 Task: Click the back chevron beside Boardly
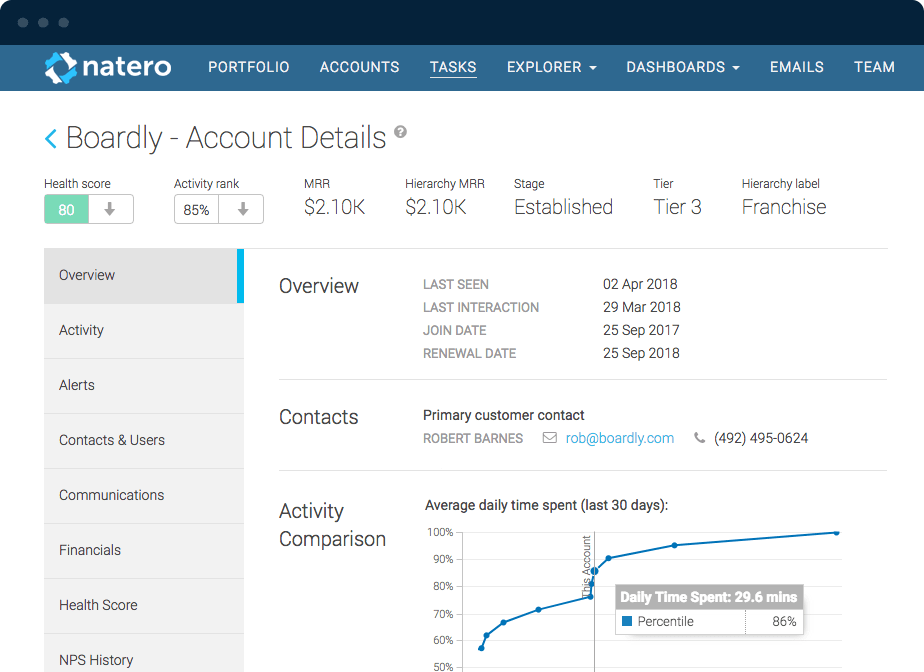click(x=51, y=139)
